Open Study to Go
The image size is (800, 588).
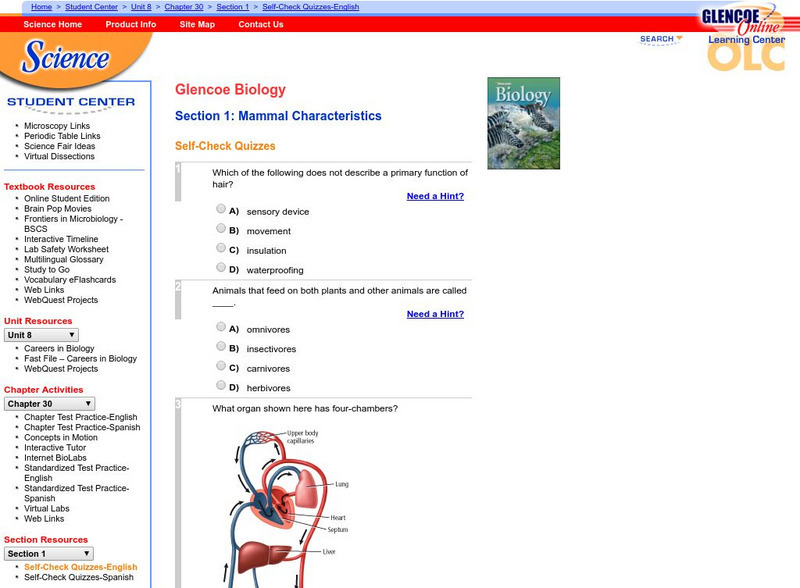(47, 270)
